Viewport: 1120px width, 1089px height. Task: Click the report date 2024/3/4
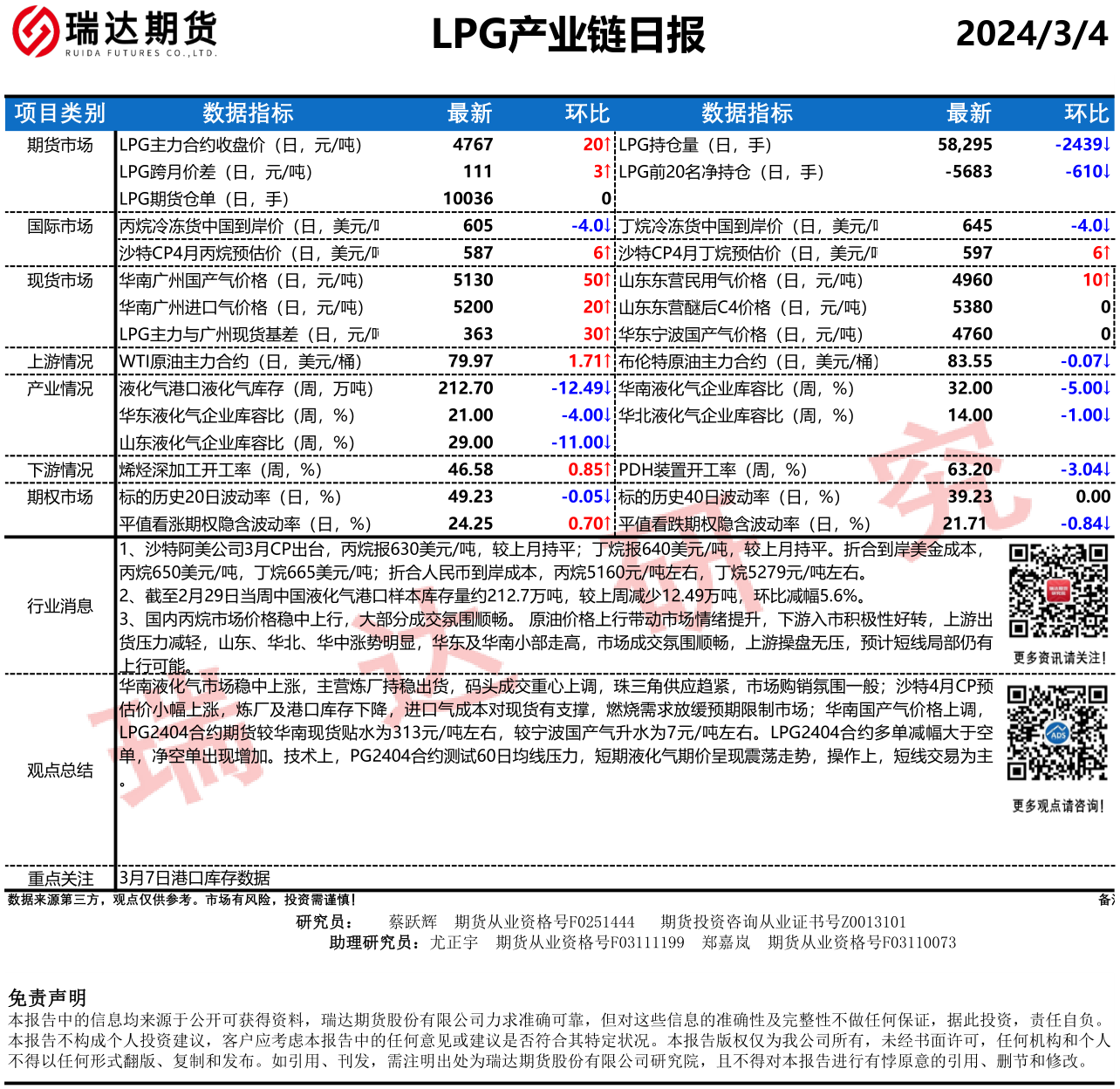click(x=1031, y=35)
